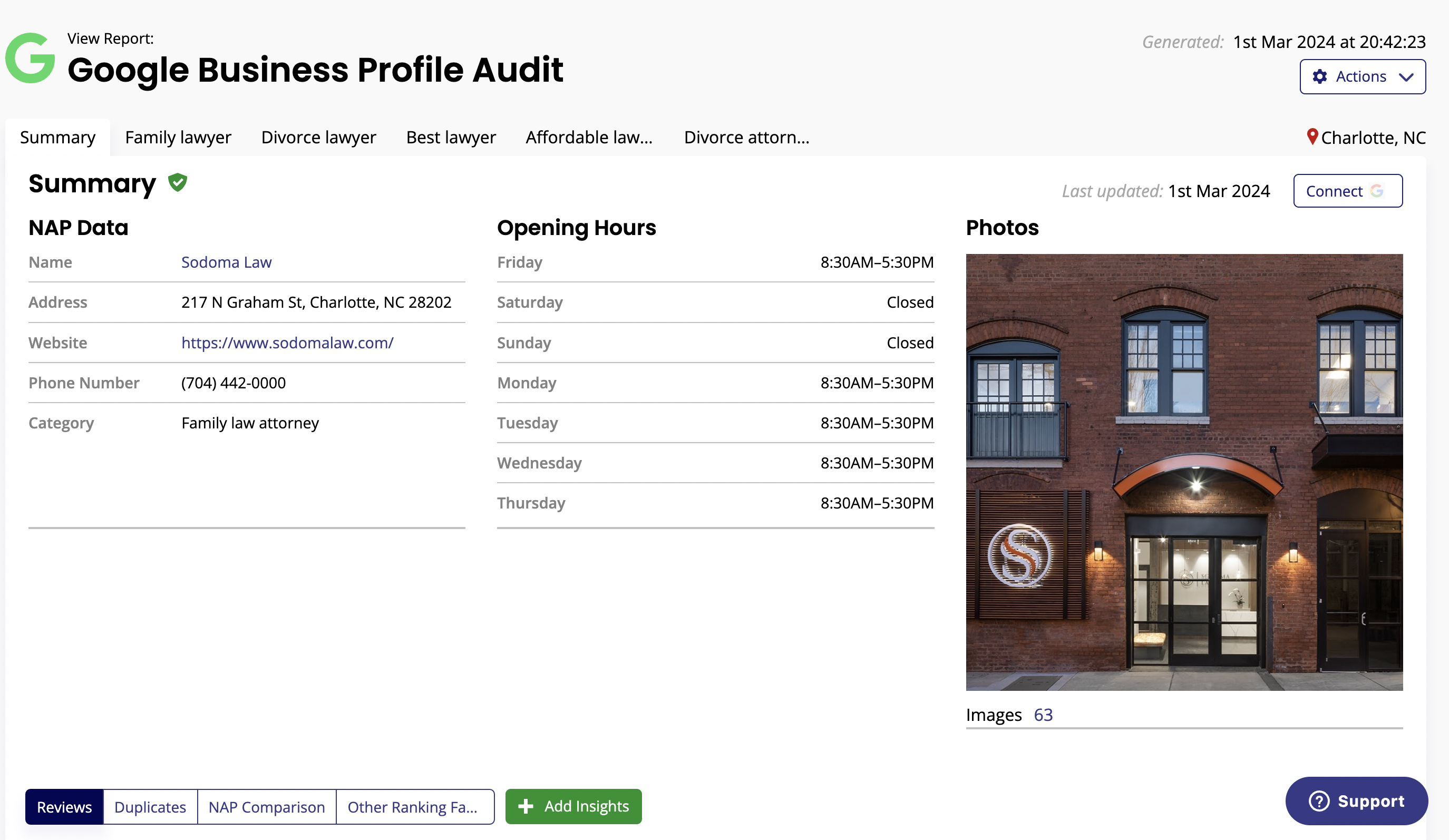The height and width of the screenshot is (840, 1449).
Task: Click the Saturday Closed value
Action: click(910, 302)
